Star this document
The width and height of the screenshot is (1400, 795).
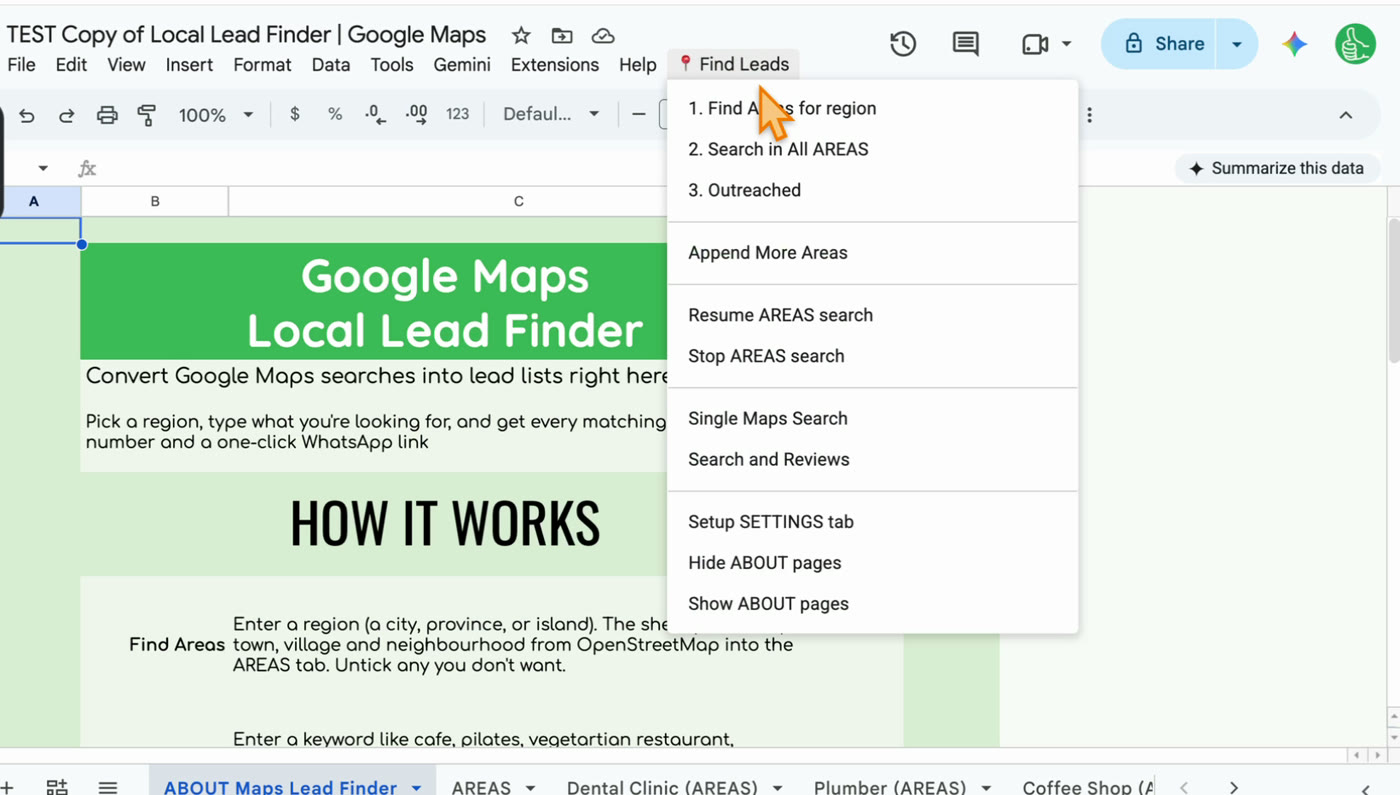point(521,36)
